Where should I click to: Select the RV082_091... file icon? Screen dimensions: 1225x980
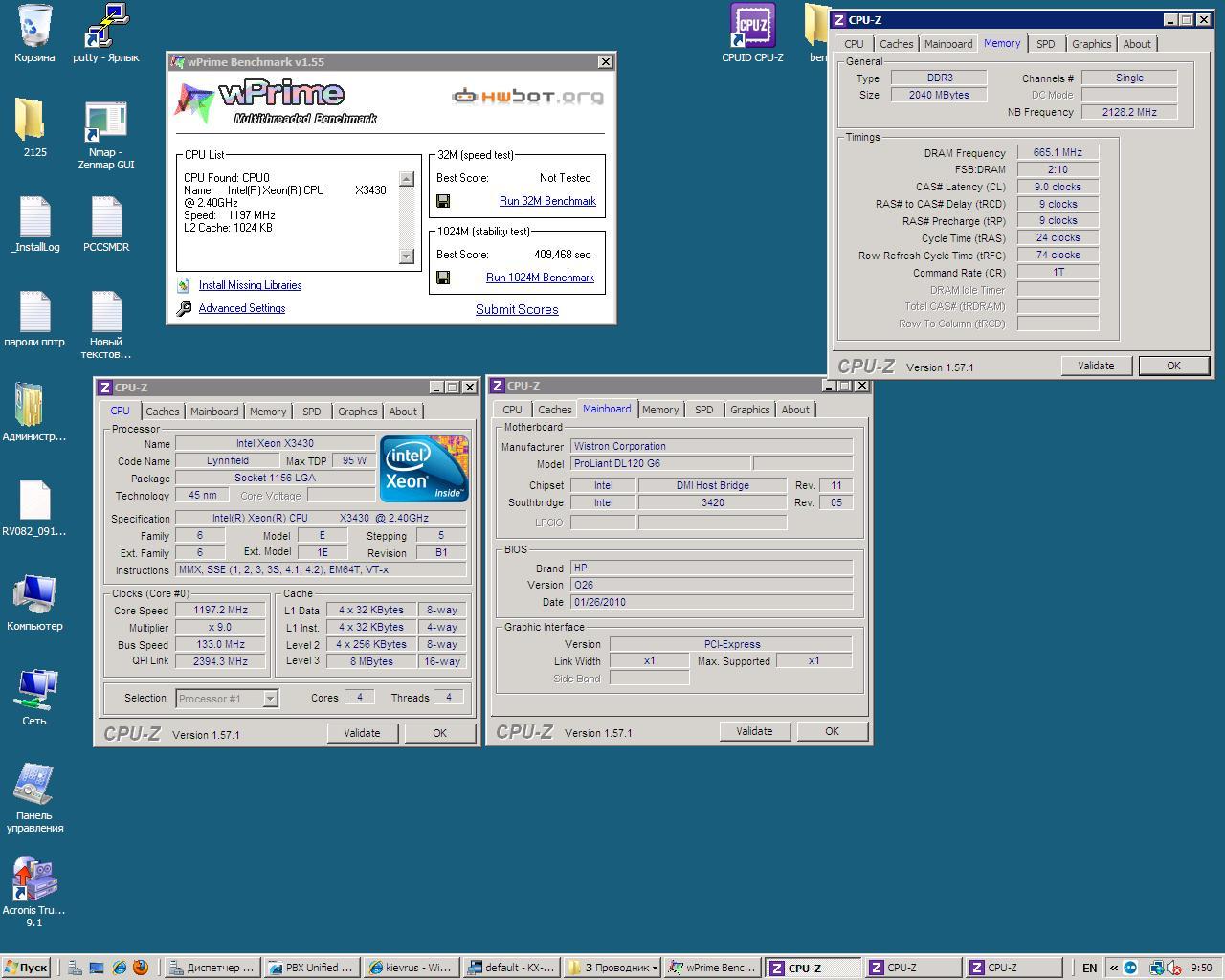coord(34,508)
